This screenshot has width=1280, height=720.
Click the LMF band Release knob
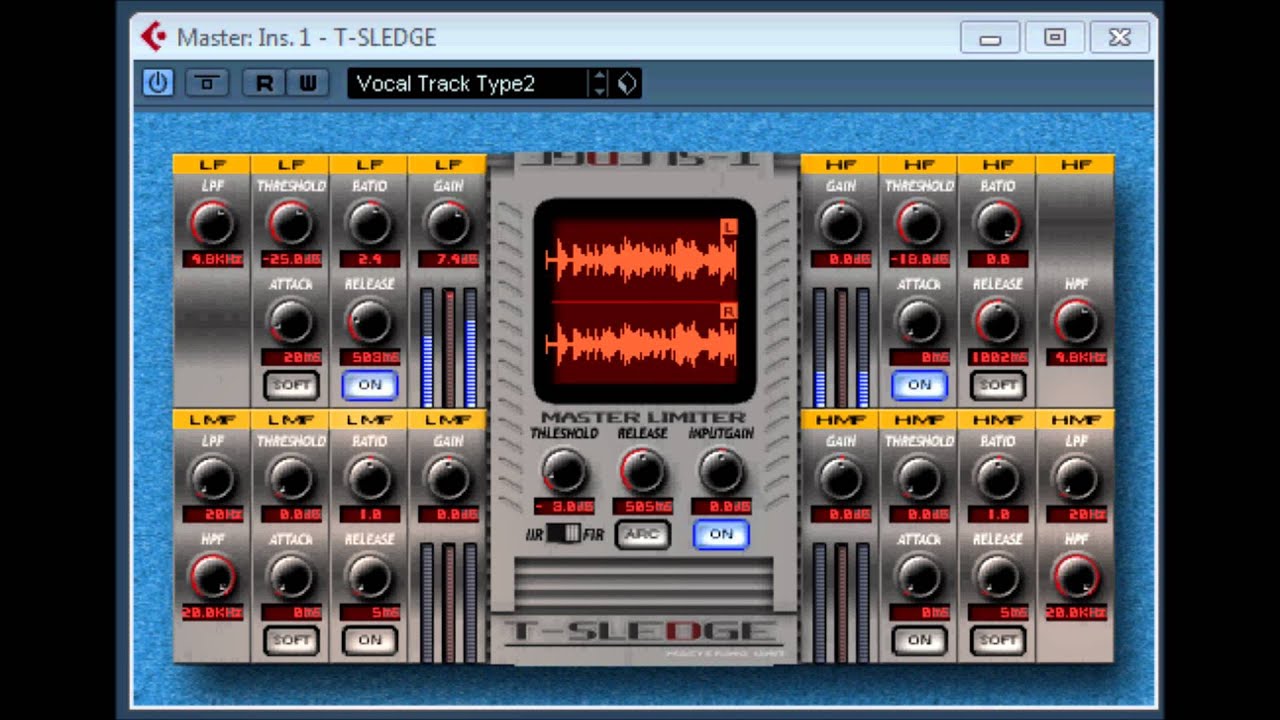(x=370, y=576)
